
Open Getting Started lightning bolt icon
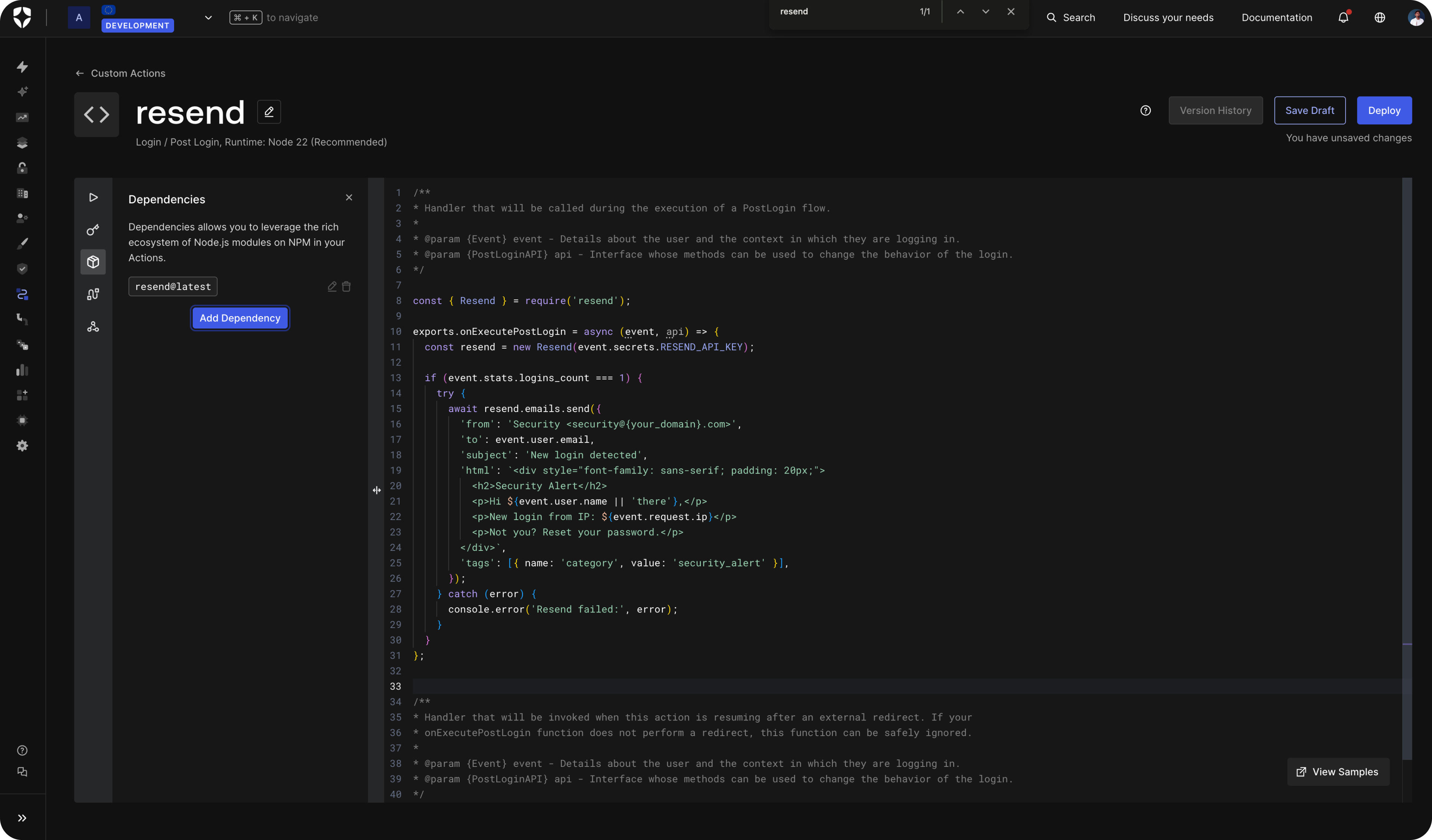coord(22,67)
